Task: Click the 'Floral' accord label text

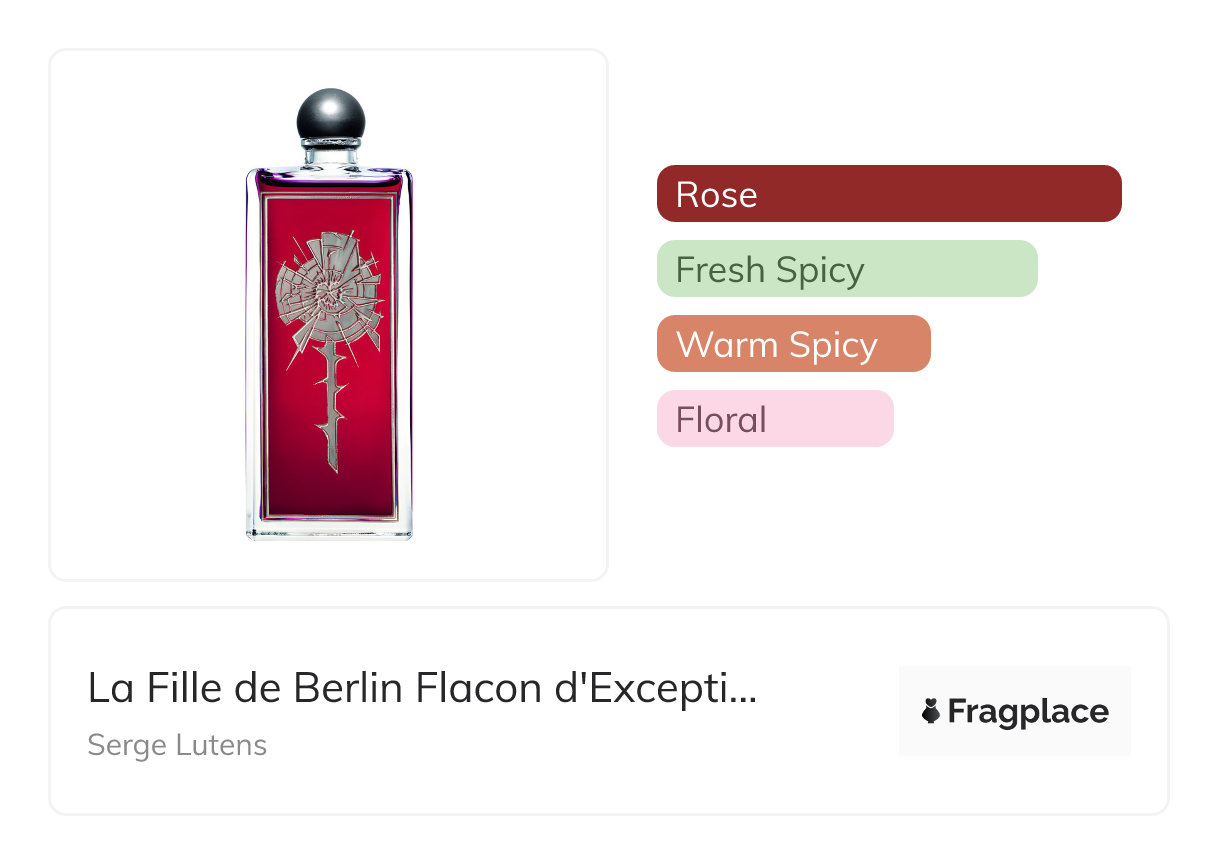Action: [721, 420]
